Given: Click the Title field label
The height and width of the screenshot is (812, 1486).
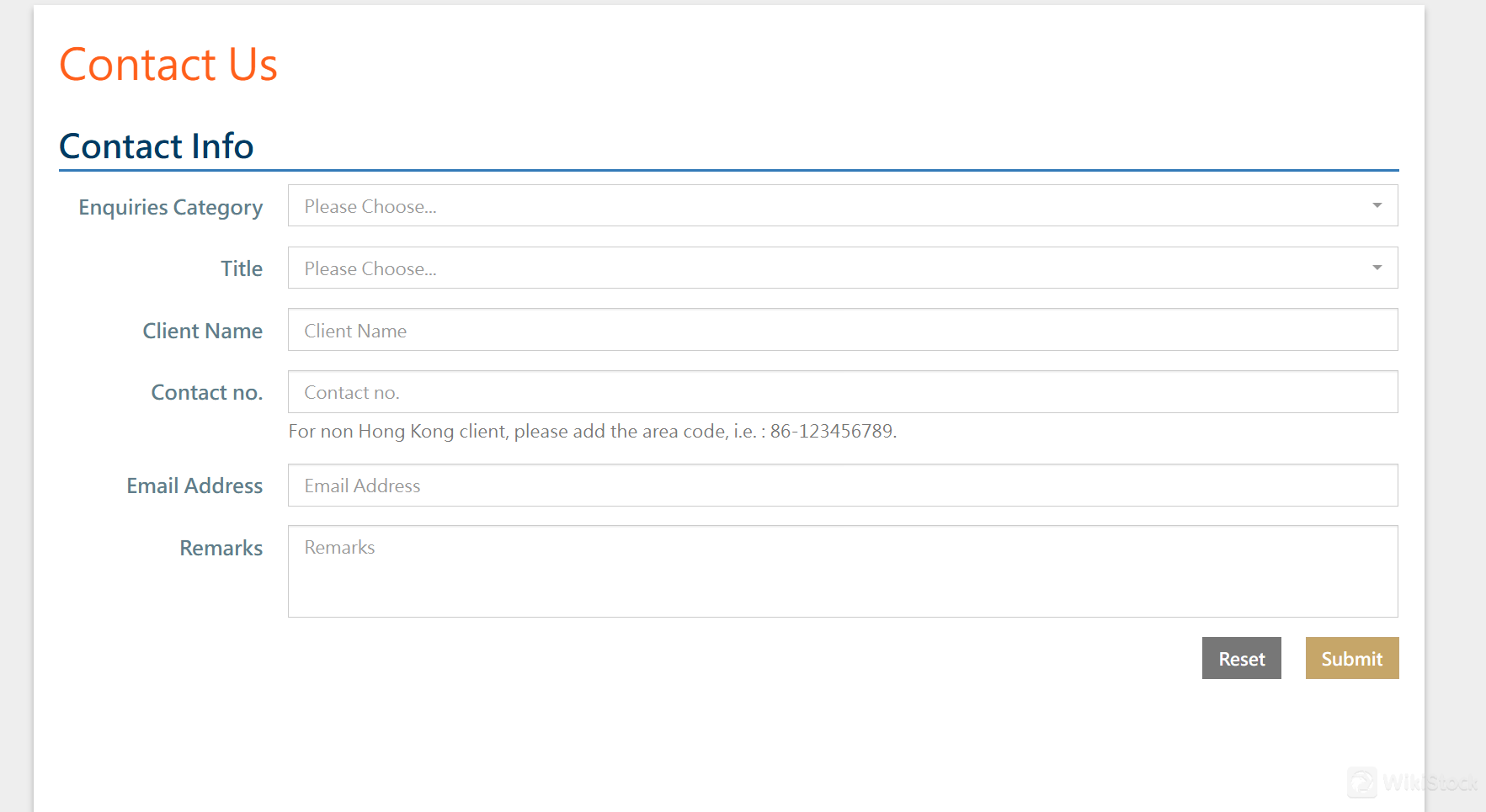Looking at the screenshot, I should pos(242,269).
